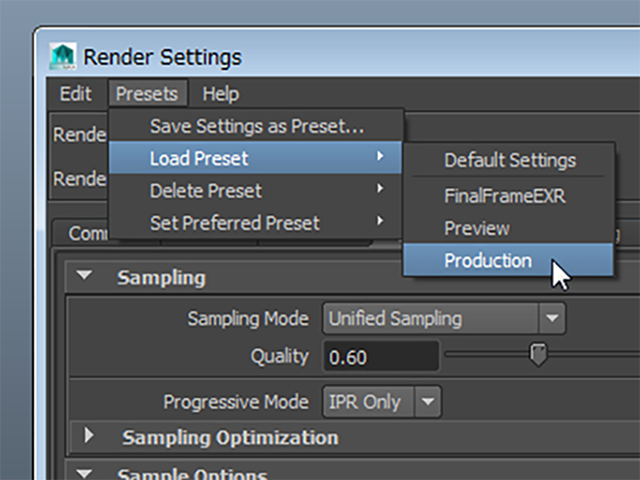Load the FinalFrameEXR preset
The height and width of the screenshot is (480, 640).
tap(509, 196)
